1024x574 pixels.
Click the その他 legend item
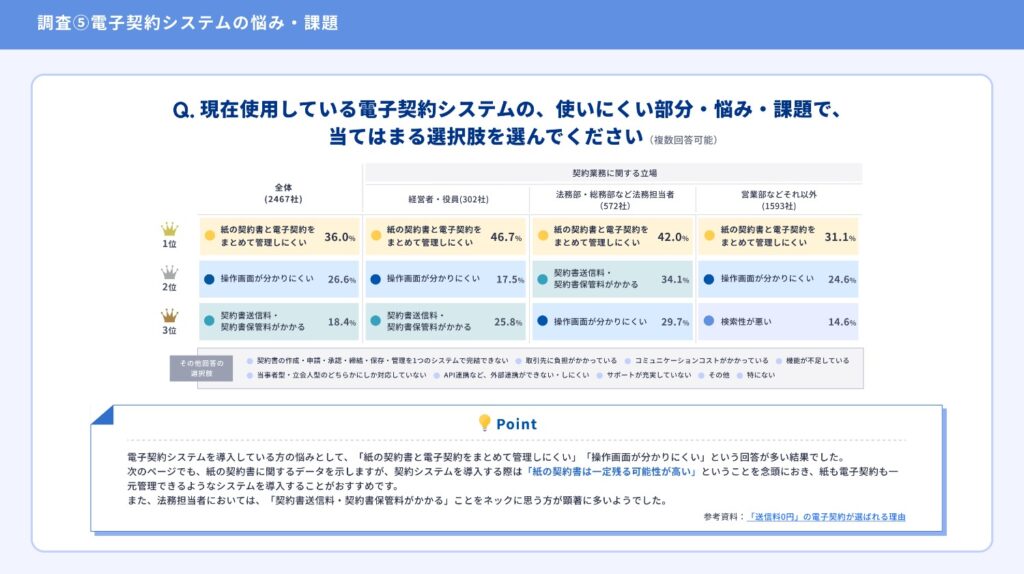point(714,375)
